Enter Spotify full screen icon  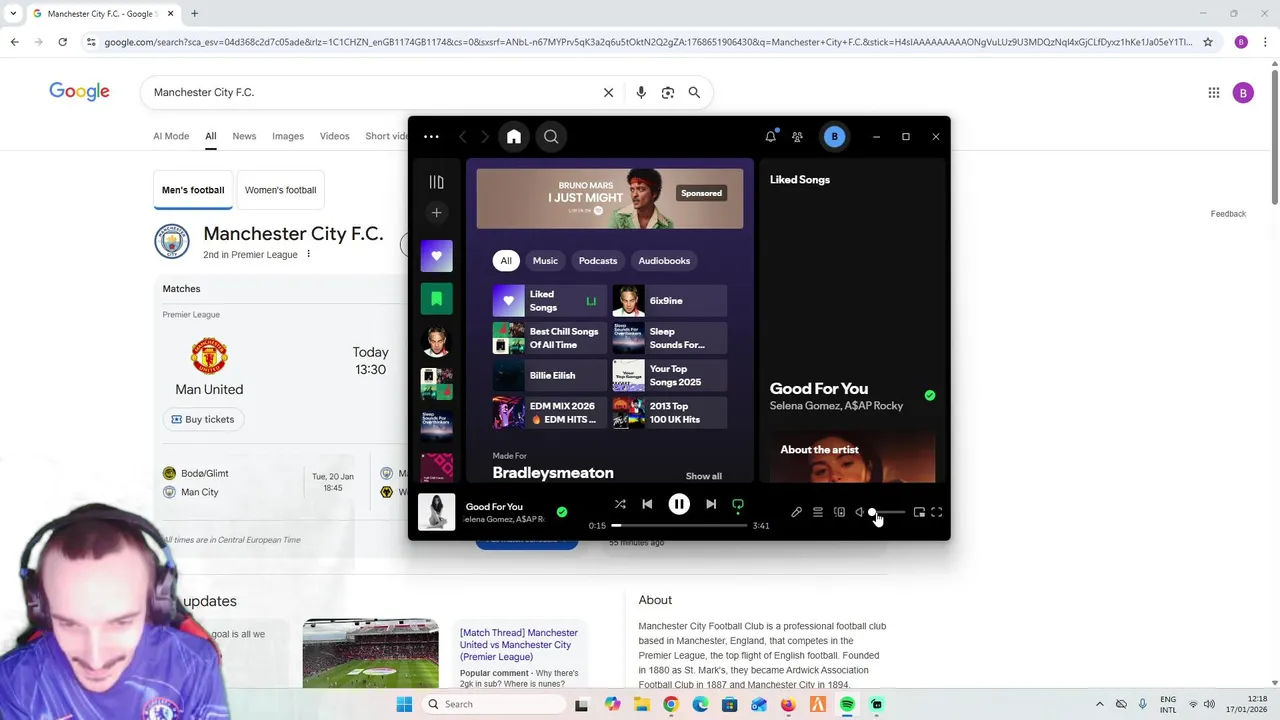937,512
